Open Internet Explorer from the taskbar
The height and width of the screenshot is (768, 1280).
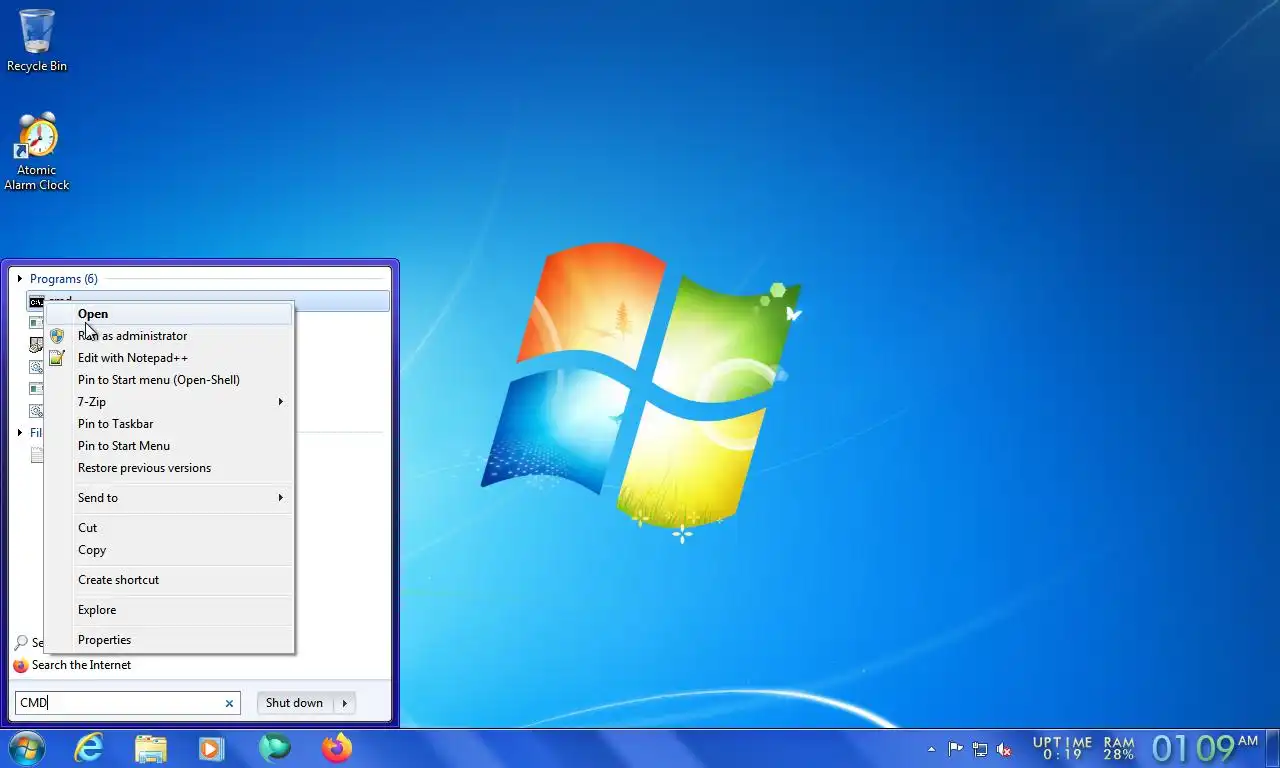pos(89,748)
